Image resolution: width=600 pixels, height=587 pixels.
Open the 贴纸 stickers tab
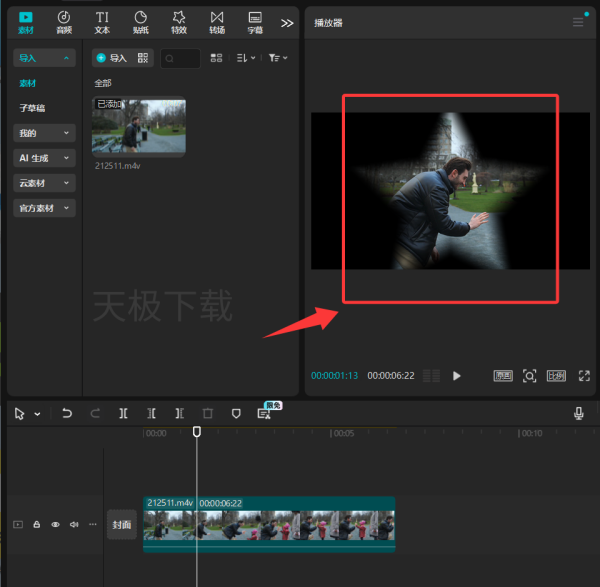pos(140,23)
